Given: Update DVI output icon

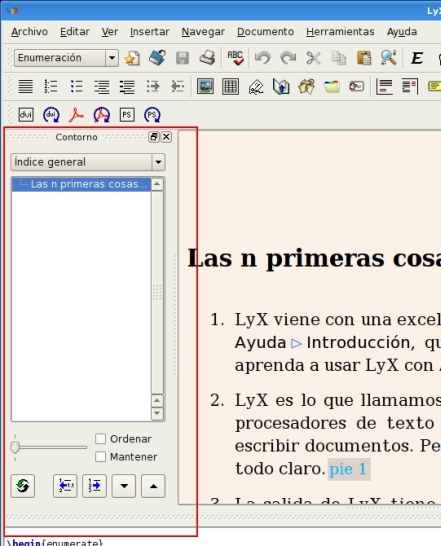Looking at the screenshot, I should [x=51, y=115].
